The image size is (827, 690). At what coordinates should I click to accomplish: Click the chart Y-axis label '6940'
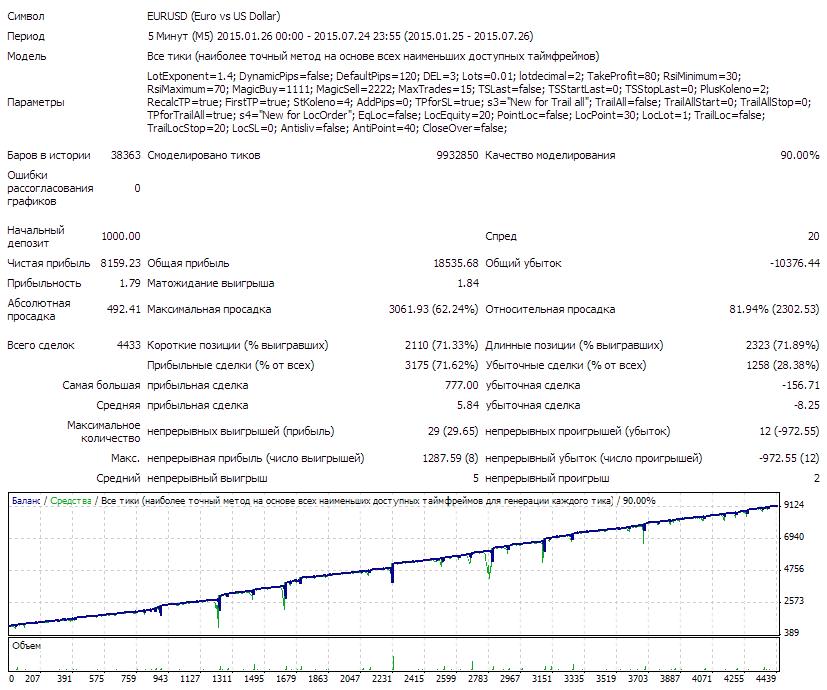794,537
